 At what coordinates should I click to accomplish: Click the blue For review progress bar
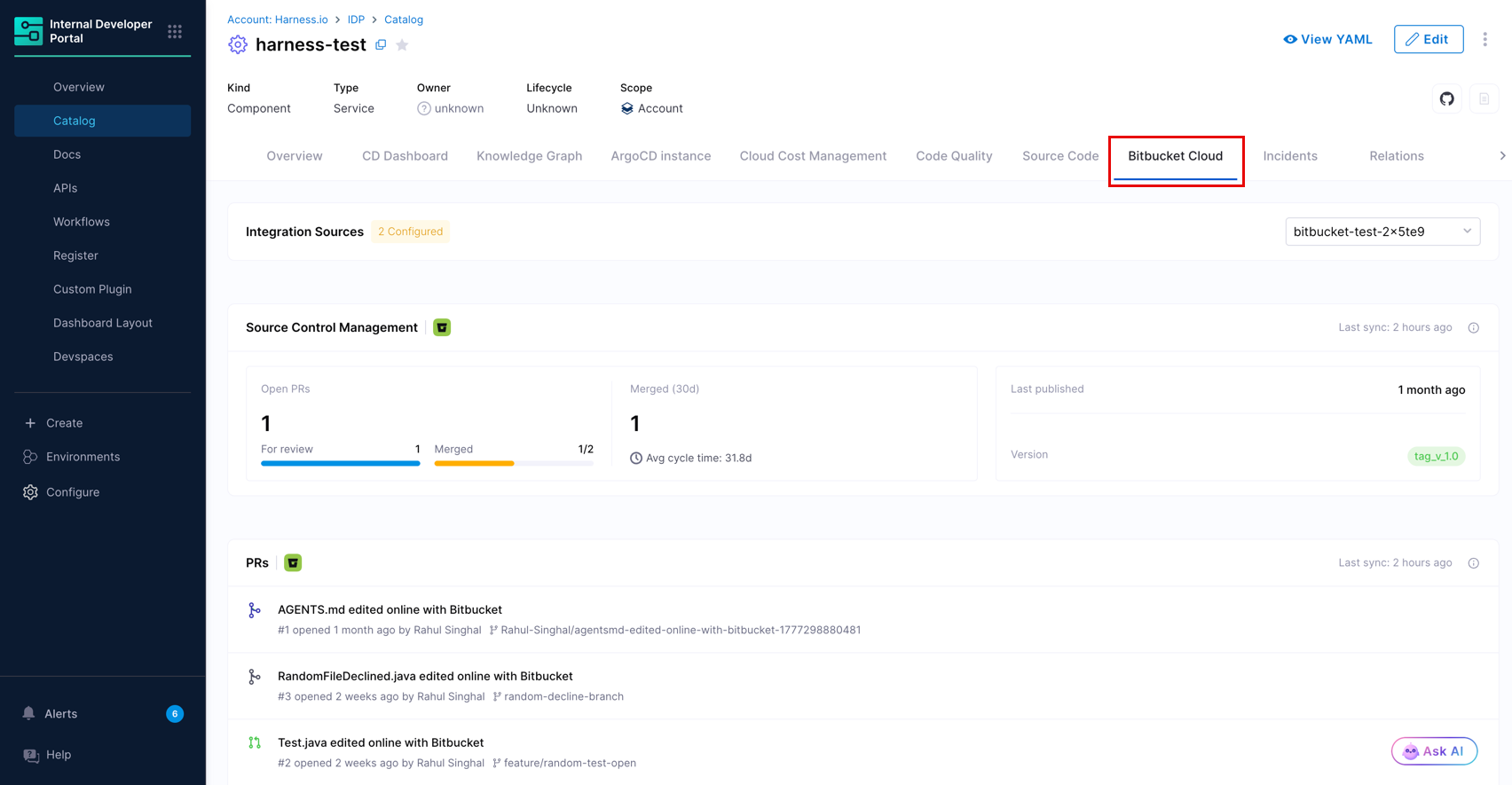click(x=341, y=463)
